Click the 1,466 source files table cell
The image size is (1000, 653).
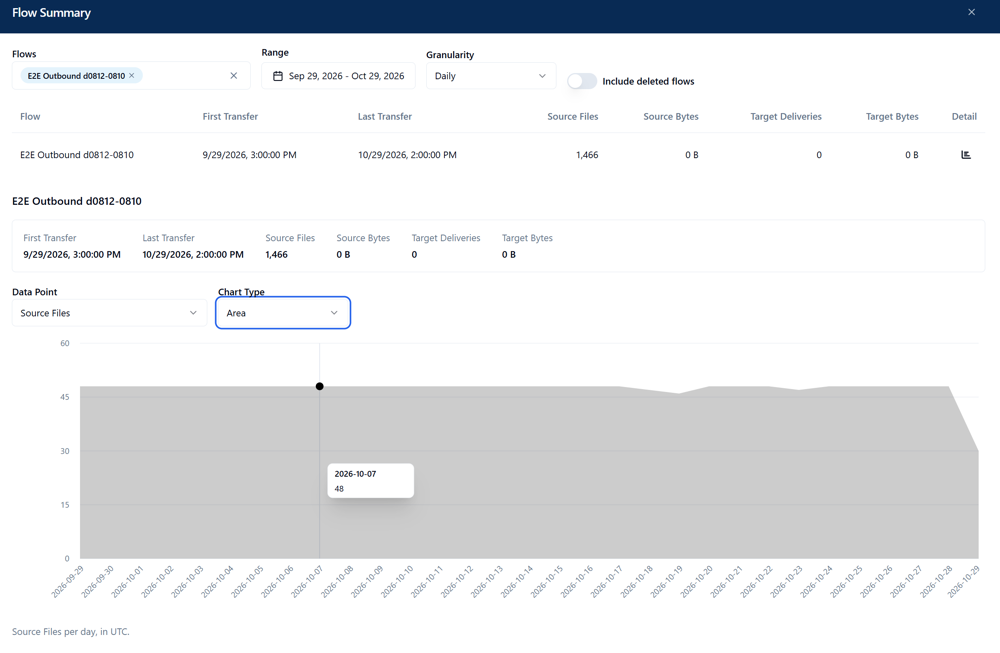[x=587, y=154]
